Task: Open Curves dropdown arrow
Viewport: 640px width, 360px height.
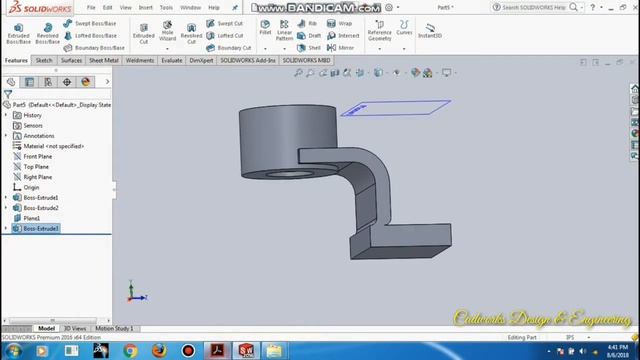Action: tap(404, 49)
